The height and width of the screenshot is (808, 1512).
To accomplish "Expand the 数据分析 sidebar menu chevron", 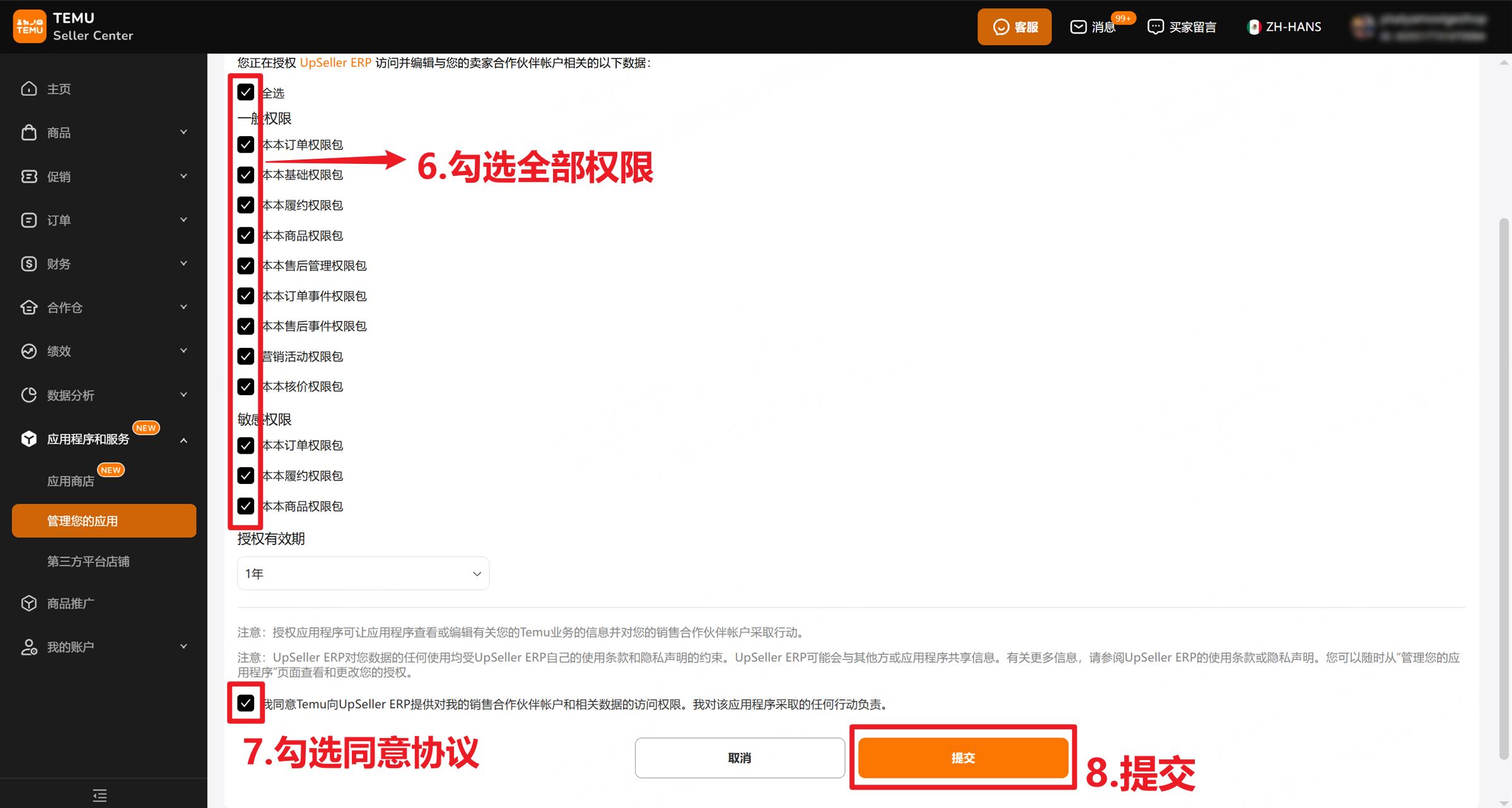I will pos(183,395).
